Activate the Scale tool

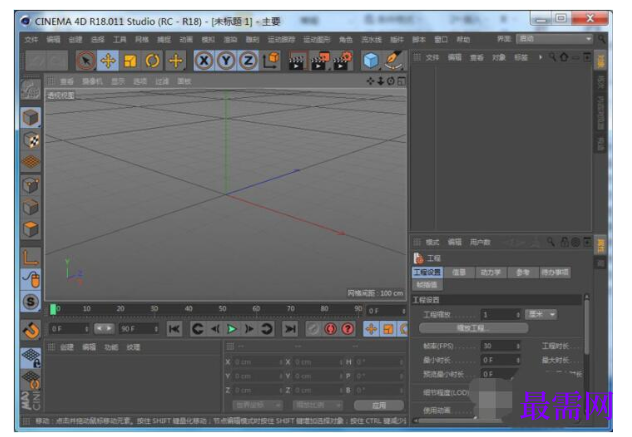pos(130,61)
